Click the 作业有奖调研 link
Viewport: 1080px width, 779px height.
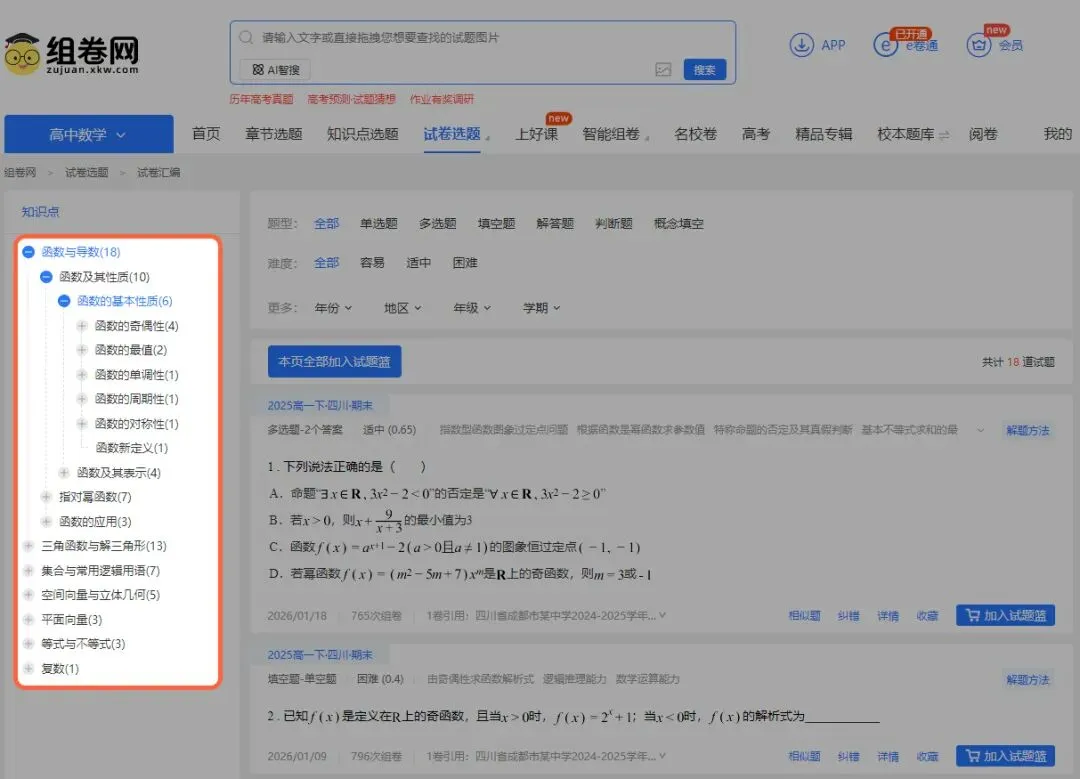point(442,99)
